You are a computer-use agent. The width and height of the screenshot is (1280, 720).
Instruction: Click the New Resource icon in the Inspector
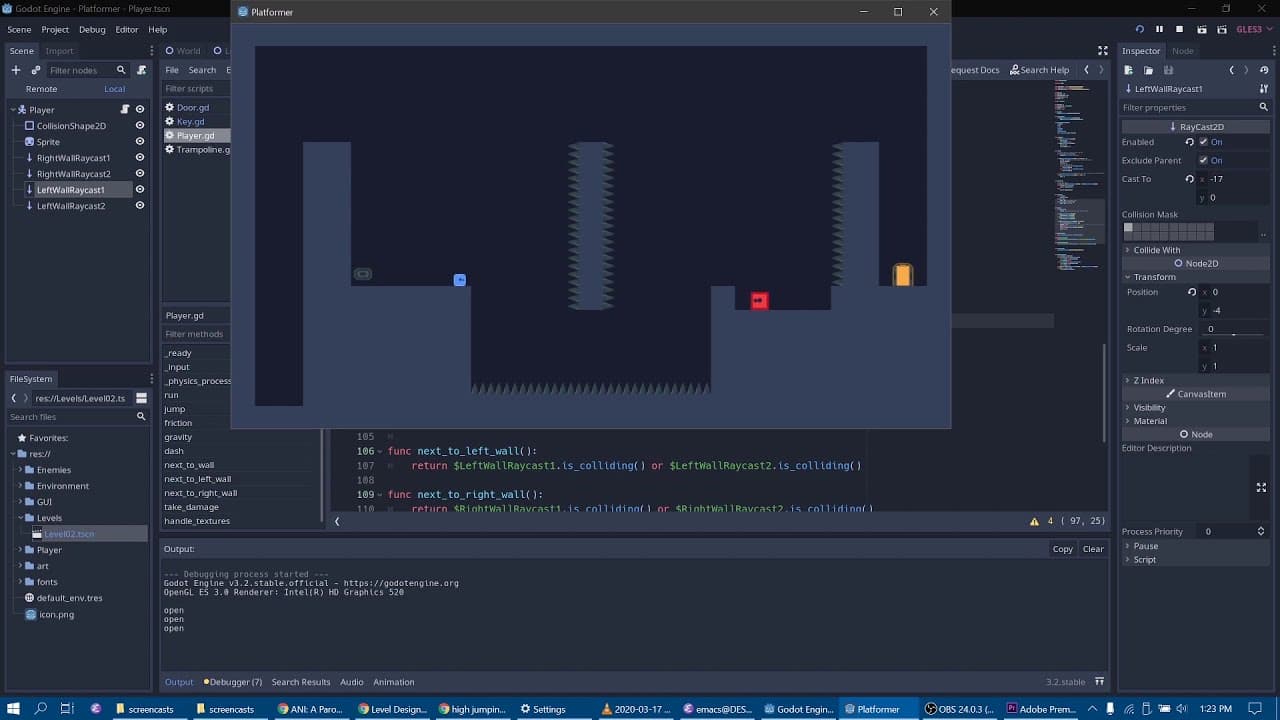[x=1127, y=70]
